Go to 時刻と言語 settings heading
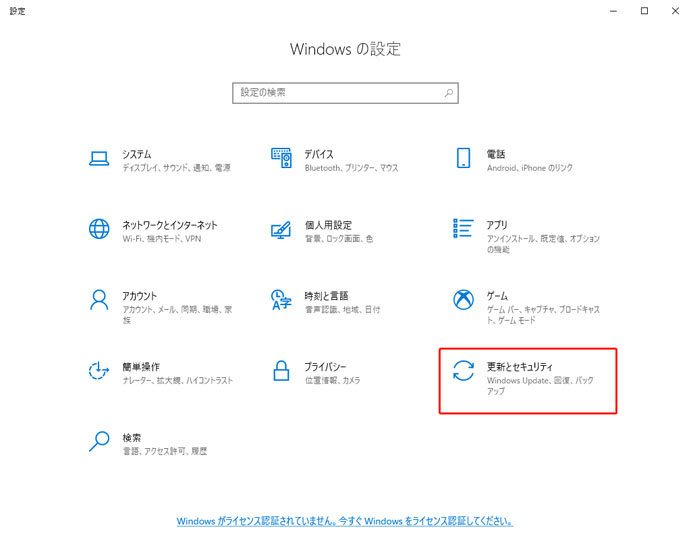Screen dimensions: 691x540 pyautogui.click(x=326, y=296)
